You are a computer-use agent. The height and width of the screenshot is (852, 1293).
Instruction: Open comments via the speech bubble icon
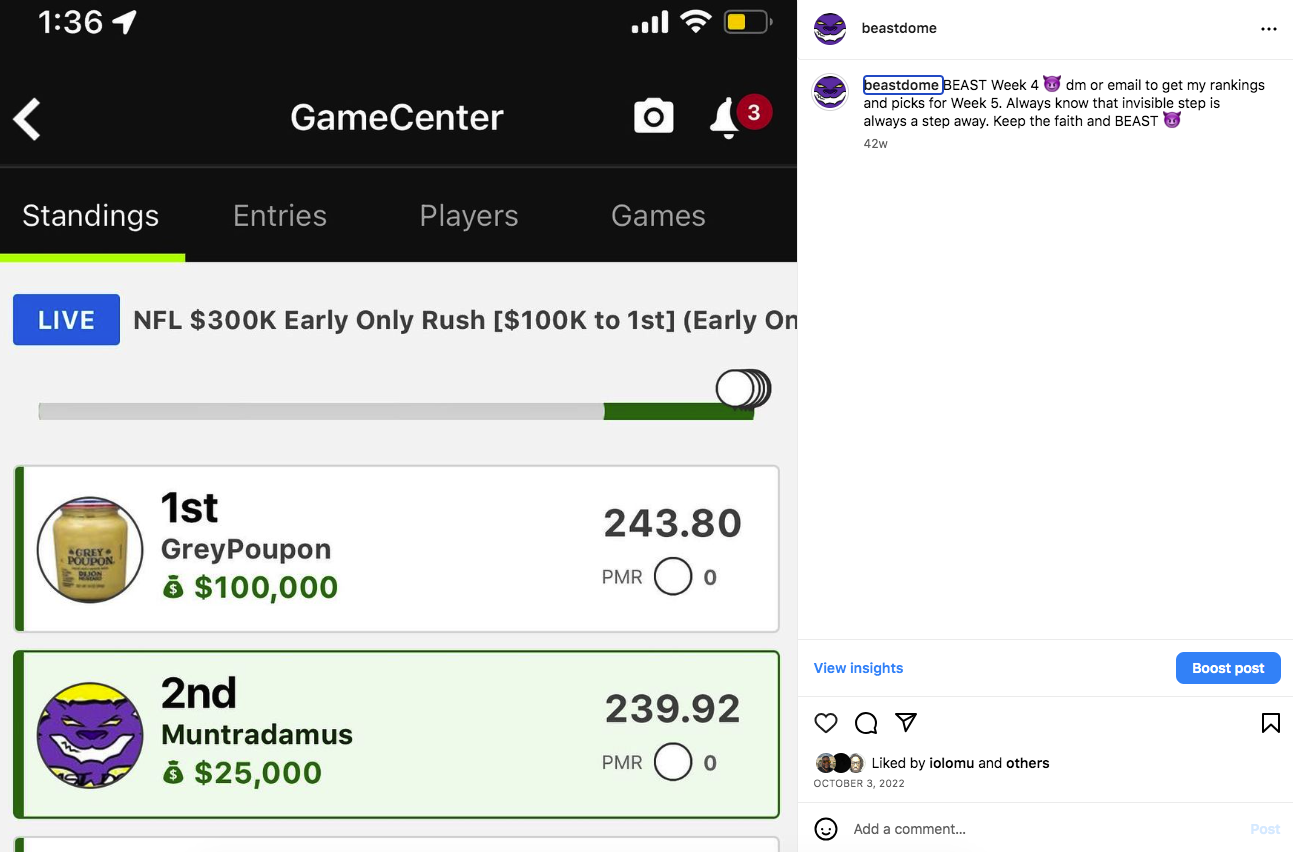point(866,723)
